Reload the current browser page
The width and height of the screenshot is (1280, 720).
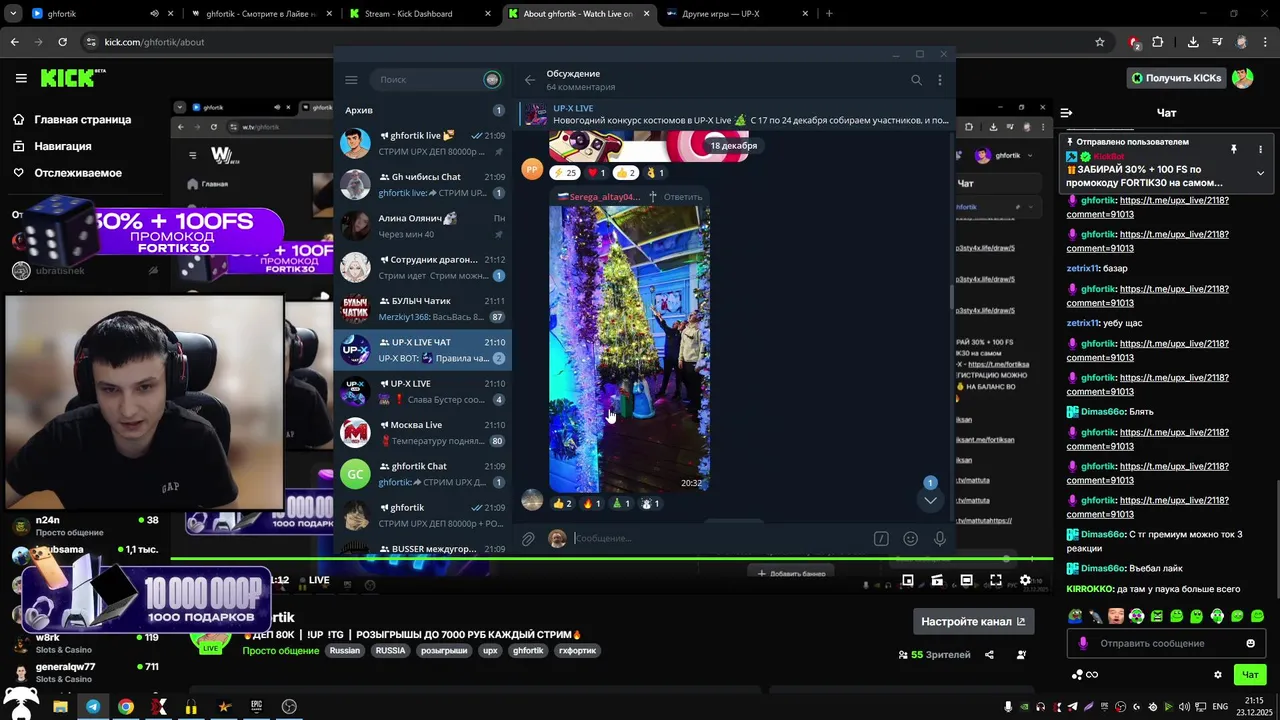tap(63, 42)
